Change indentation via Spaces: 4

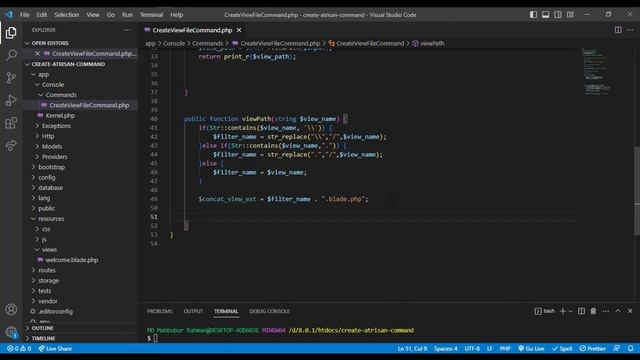click(446, 349)
